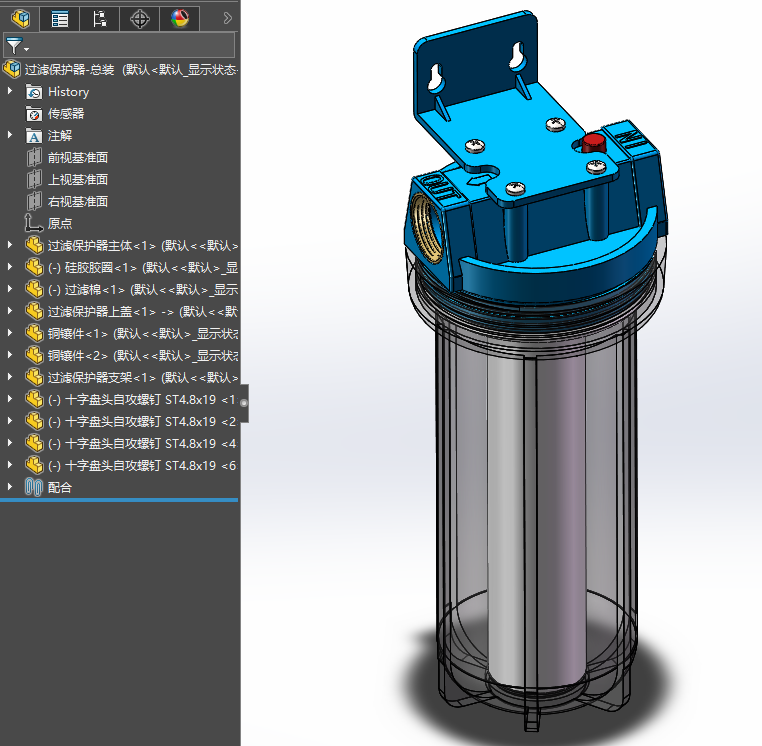Expand the ST4.8x19 <2 screw component
This screenshot has width=762, height=746.
click(x=10, y=420)
